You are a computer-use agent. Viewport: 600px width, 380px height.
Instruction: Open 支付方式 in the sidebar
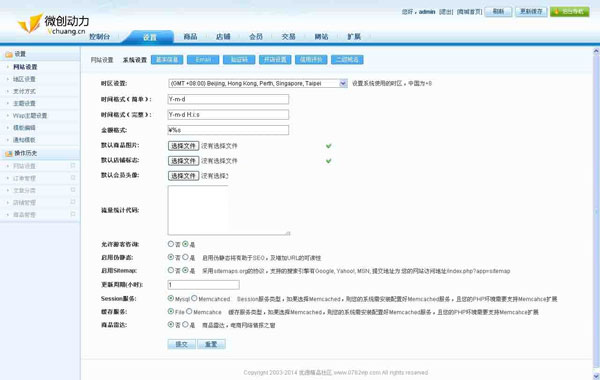click(24, 91)
